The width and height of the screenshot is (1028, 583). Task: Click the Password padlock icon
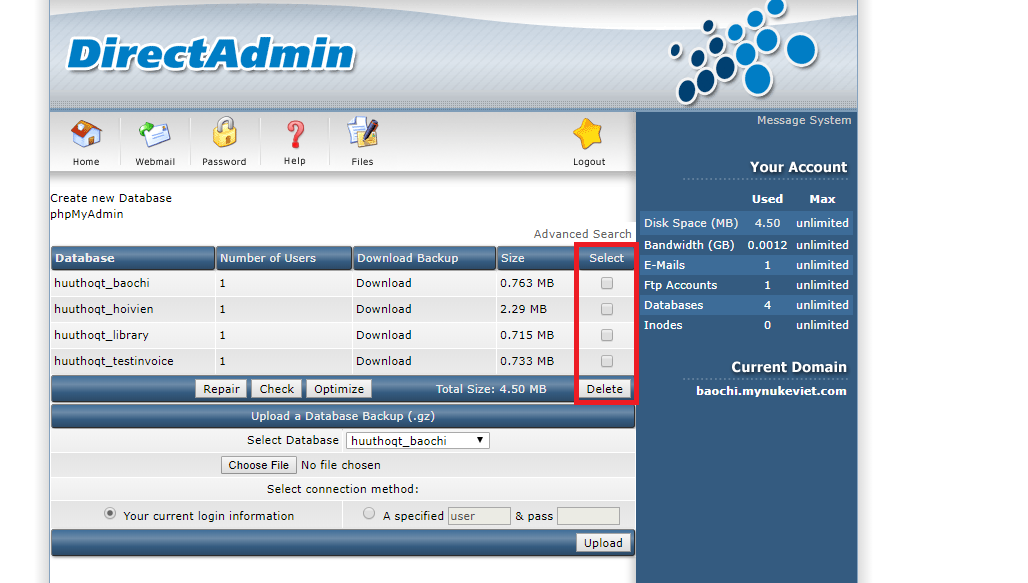pos(224,134)
